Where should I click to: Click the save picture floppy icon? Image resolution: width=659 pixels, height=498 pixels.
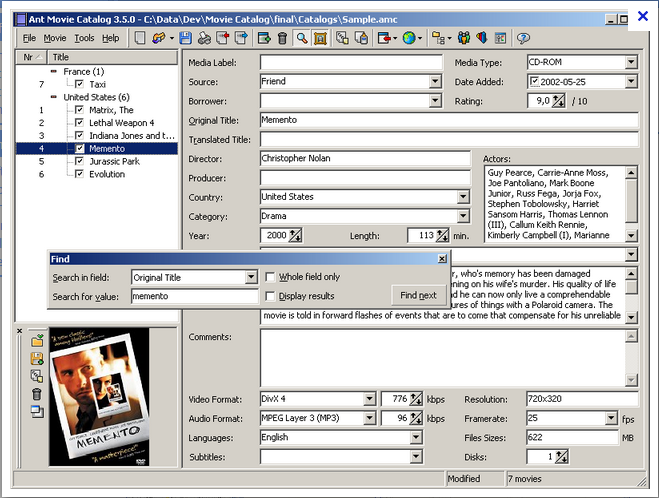[x=37, y=358]
